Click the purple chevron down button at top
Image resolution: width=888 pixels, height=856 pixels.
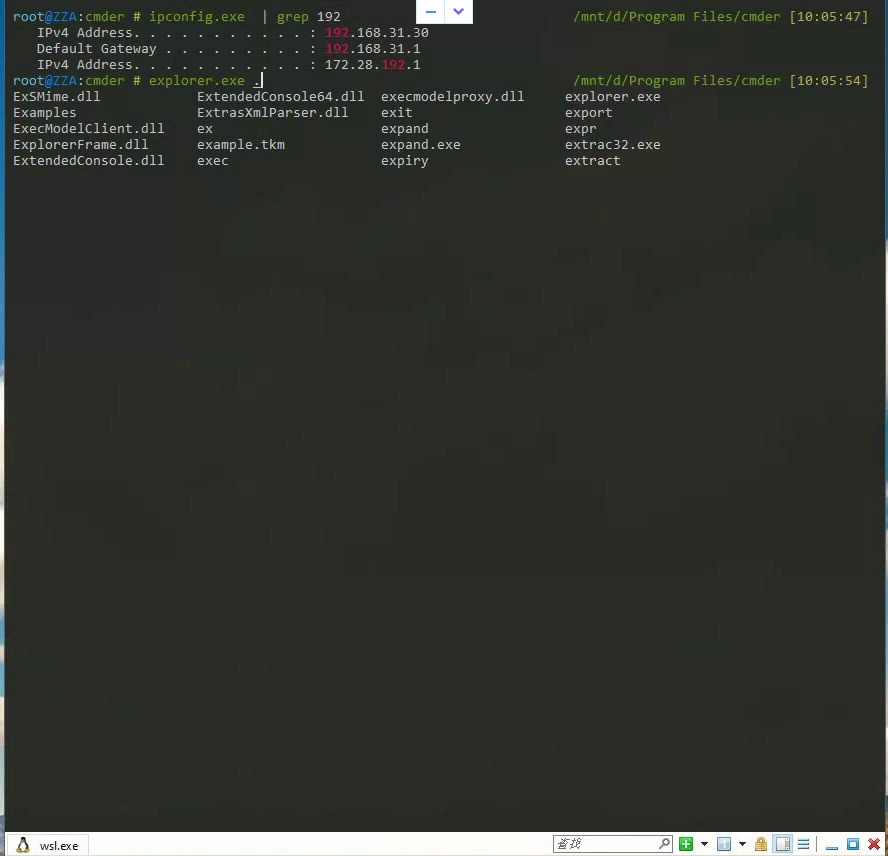click(459, 11)
